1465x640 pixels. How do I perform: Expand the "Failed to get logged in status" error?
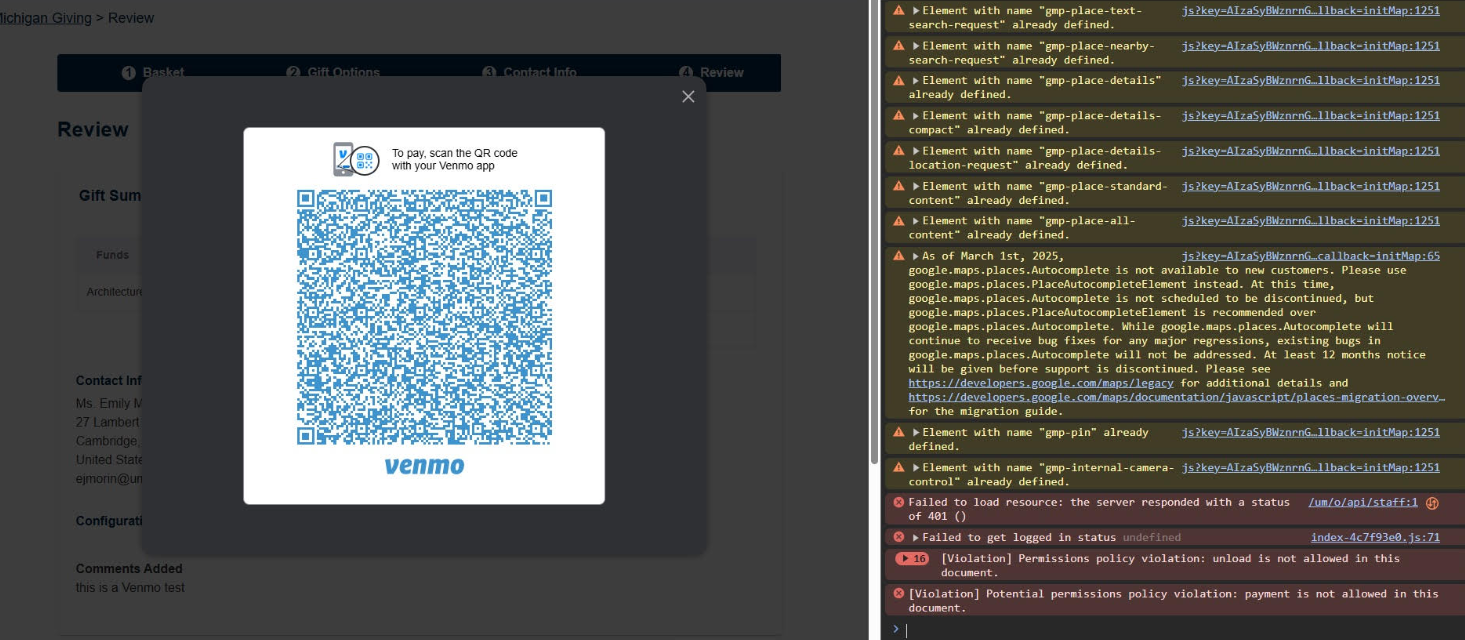click(916, 537)
